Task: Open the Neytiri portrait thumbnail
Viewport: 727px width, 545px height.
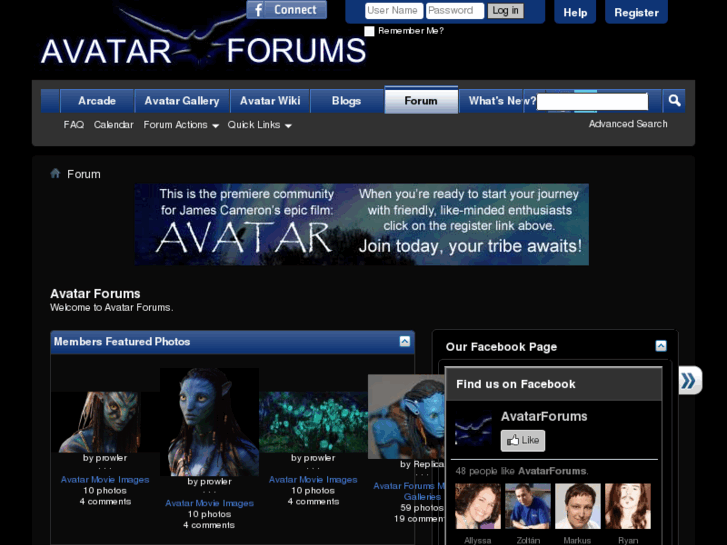Action: pos(209,422)
